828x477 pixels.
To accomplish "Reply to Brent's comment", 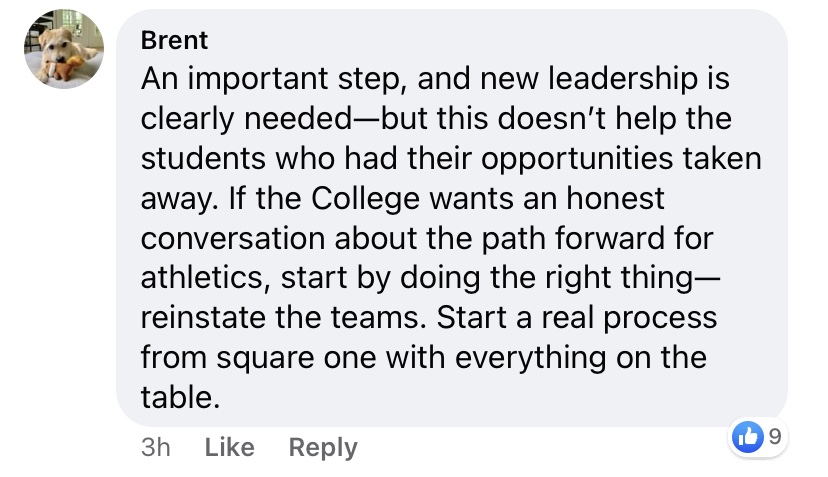I will point(322,447).
